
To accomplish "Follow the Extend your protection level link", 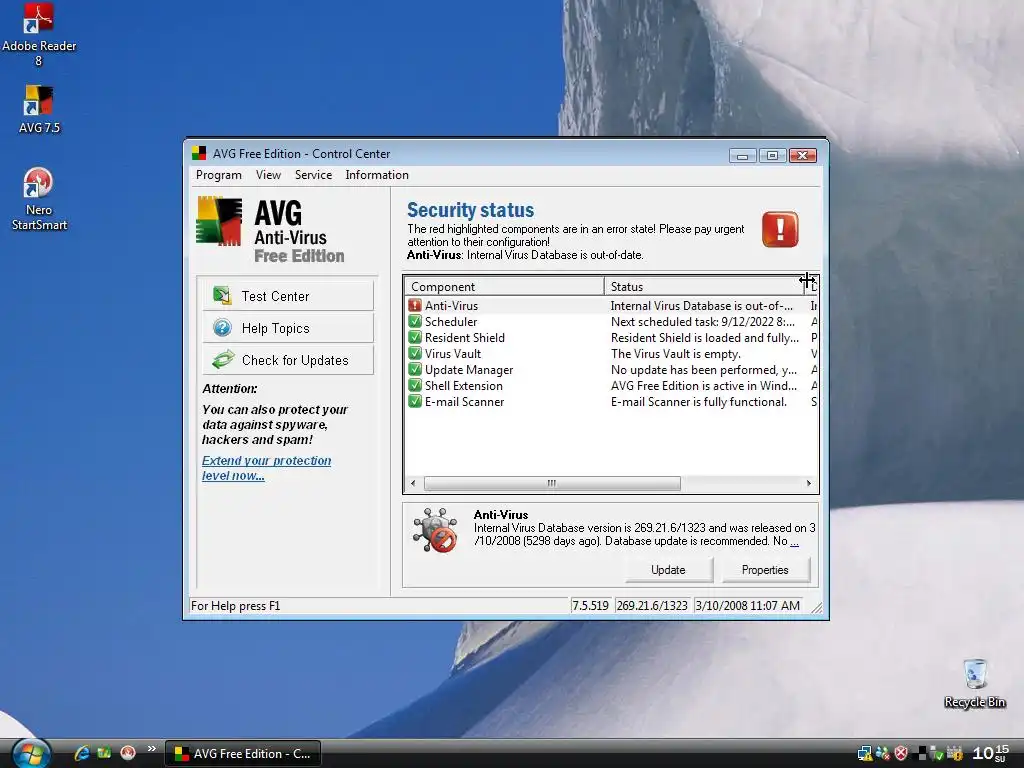I will [x=266, y=468].
